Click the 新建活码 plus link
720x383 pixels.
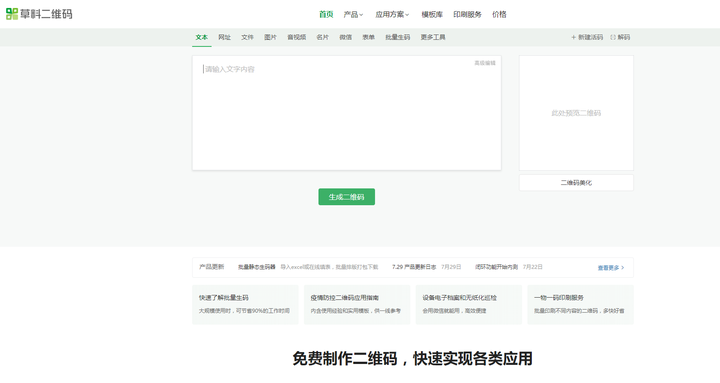pos(587,37)
